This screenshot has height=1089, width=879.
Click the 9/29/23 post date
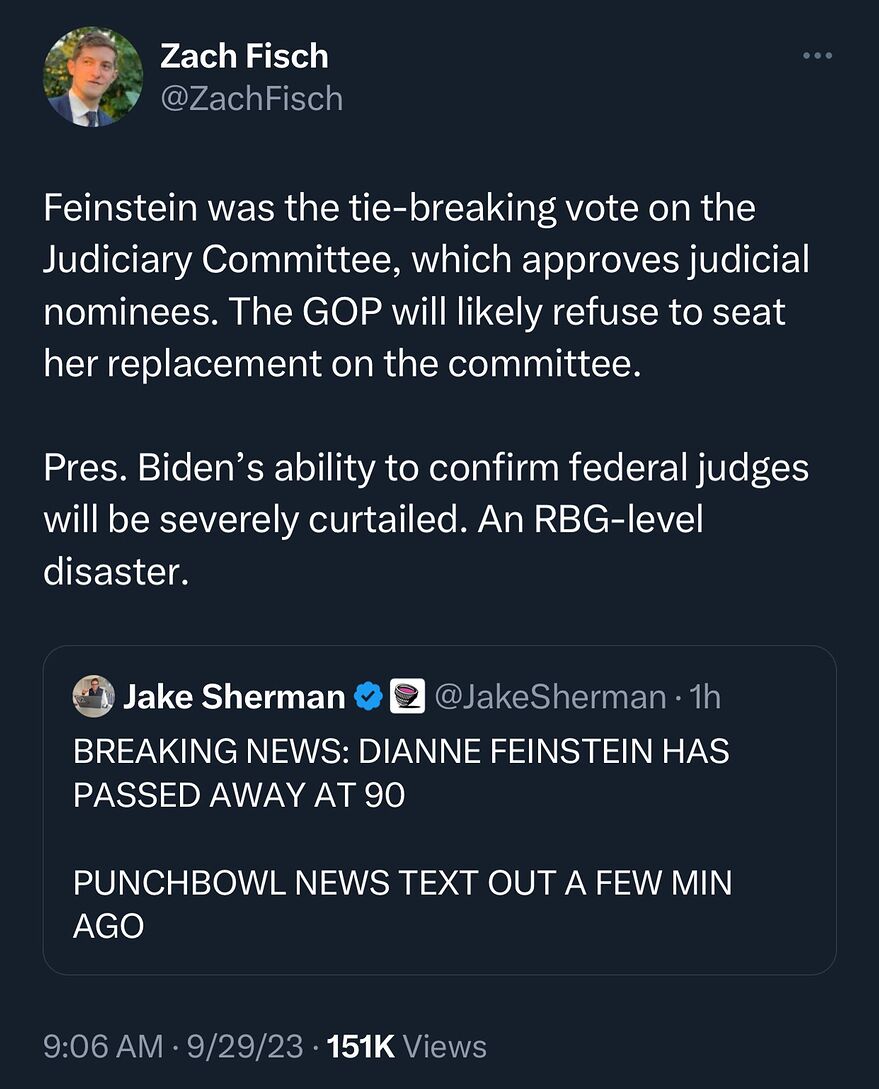click(244, 1046)
